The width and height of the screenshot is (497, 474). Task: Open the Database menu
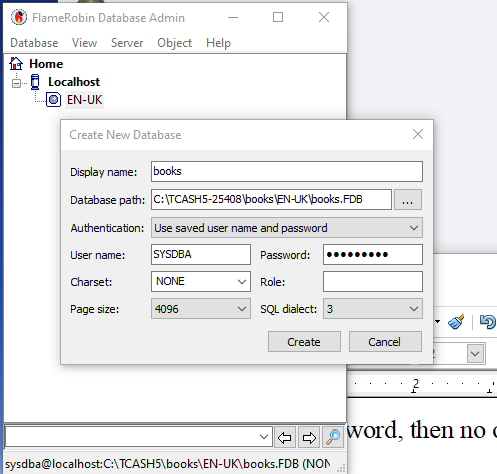click(34, 43)
